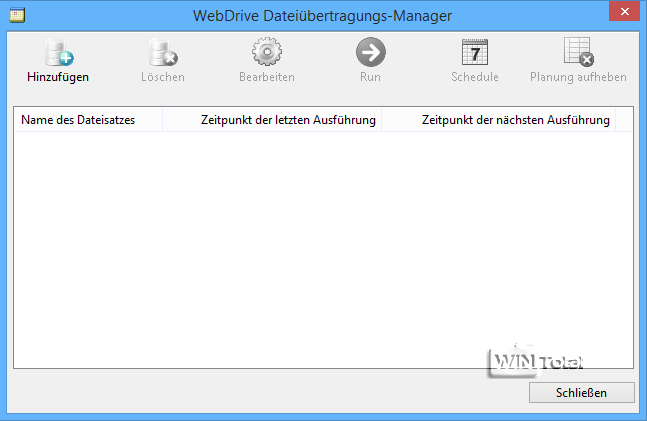This screenshot has height=421, width=647.
Task: Click the Run arrow icon
Action: pyautogui.click(x=371, y=52)
